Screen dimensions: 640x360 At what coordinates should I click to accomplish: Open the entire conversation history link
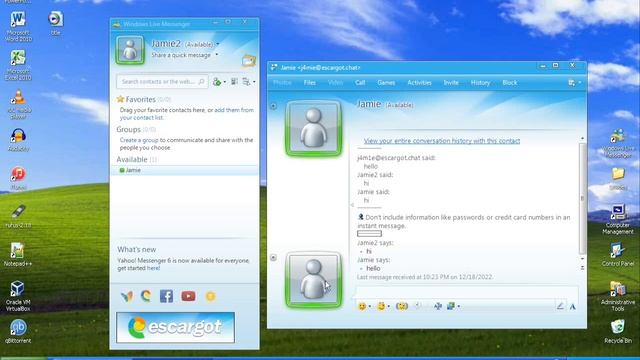pos(442,141)
